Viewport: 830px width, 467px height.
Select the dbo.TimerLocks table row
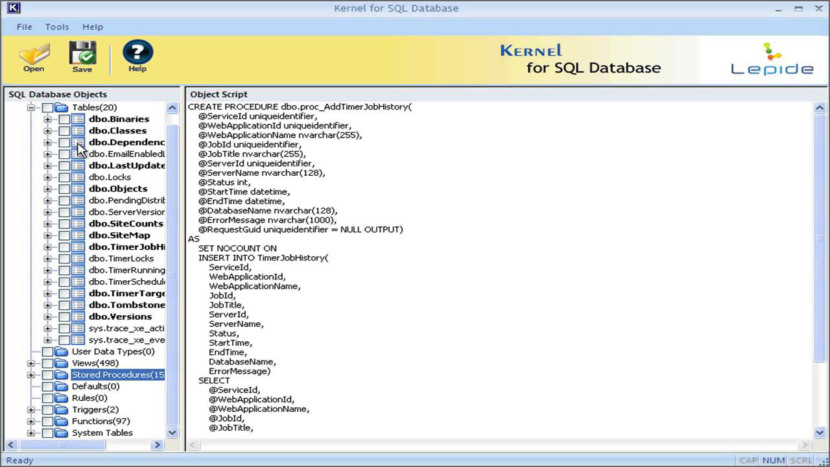coord(121,259)
